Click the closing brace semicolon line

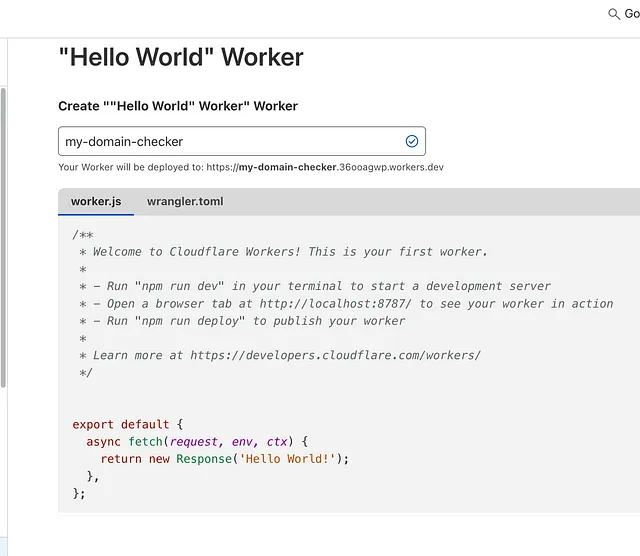click(79, 494)
